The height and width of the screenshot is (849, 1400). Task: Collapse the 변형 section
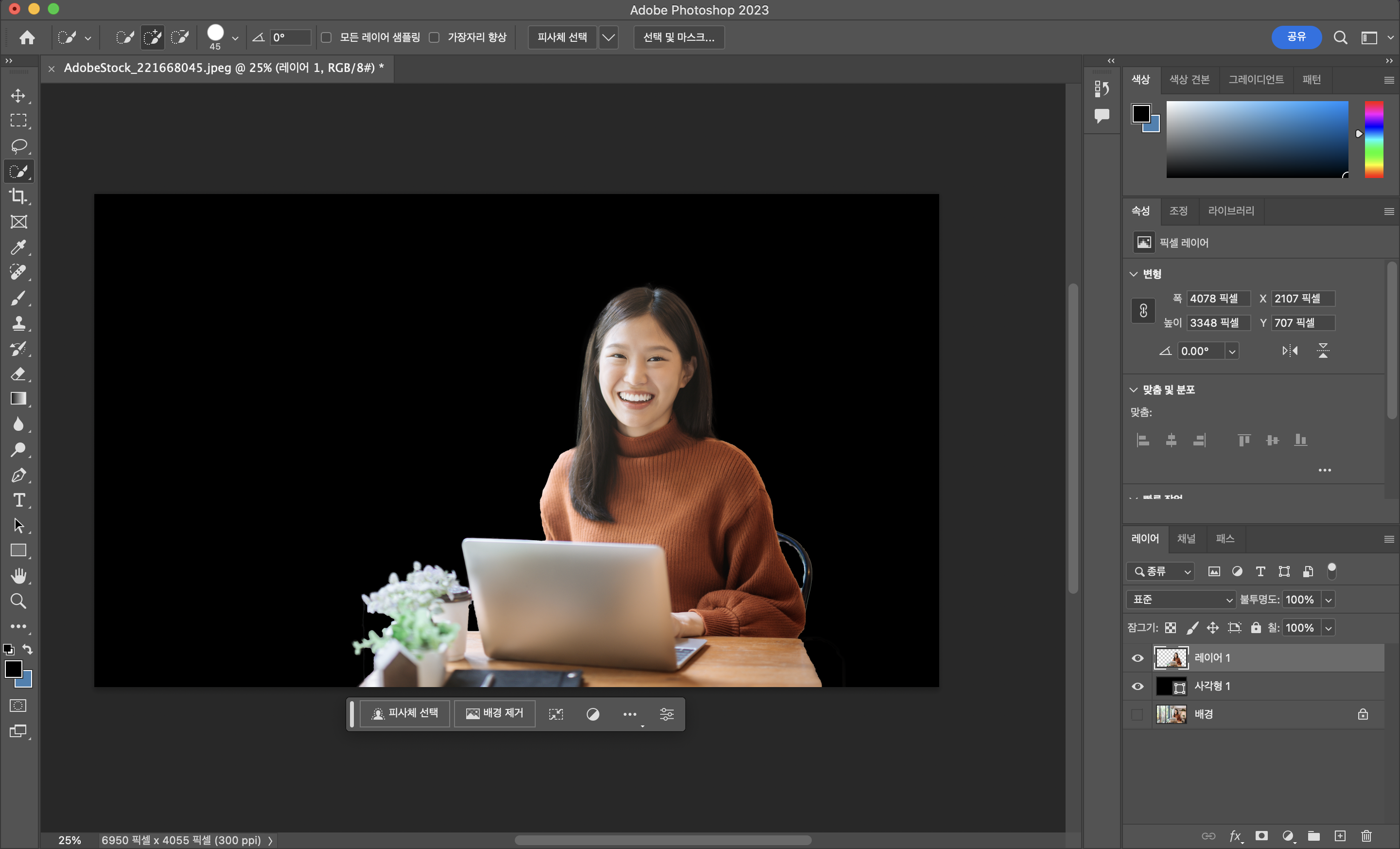(1134, 274)
